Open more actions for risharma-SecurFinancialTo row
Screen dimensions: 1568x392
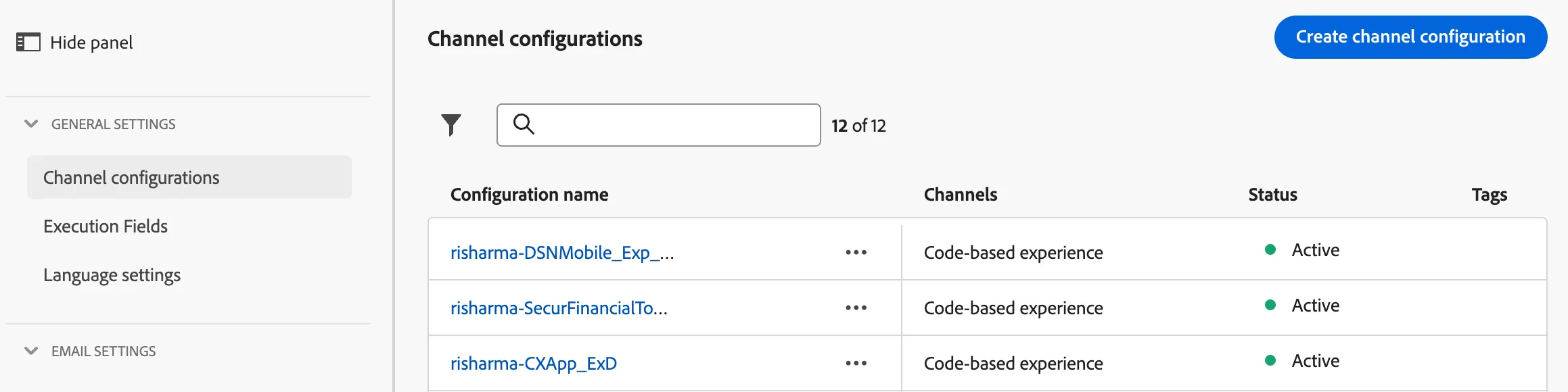click(856, 308)
